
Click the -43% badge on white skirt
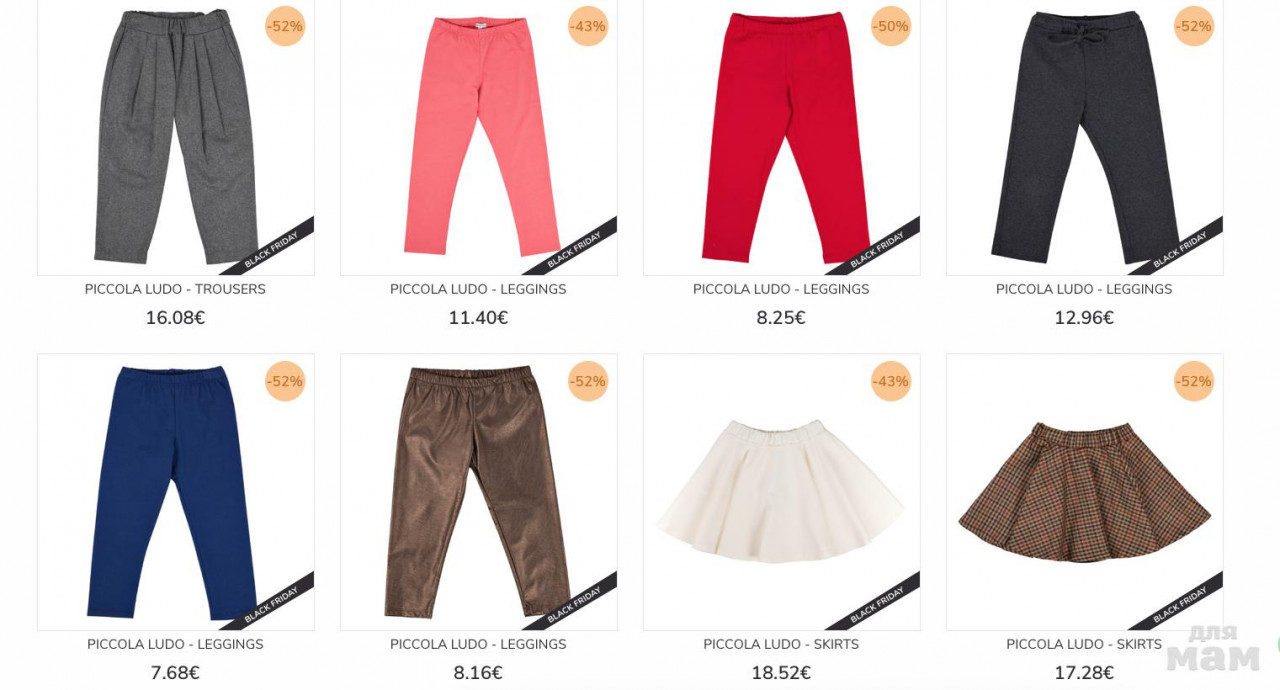coord(891,381)
